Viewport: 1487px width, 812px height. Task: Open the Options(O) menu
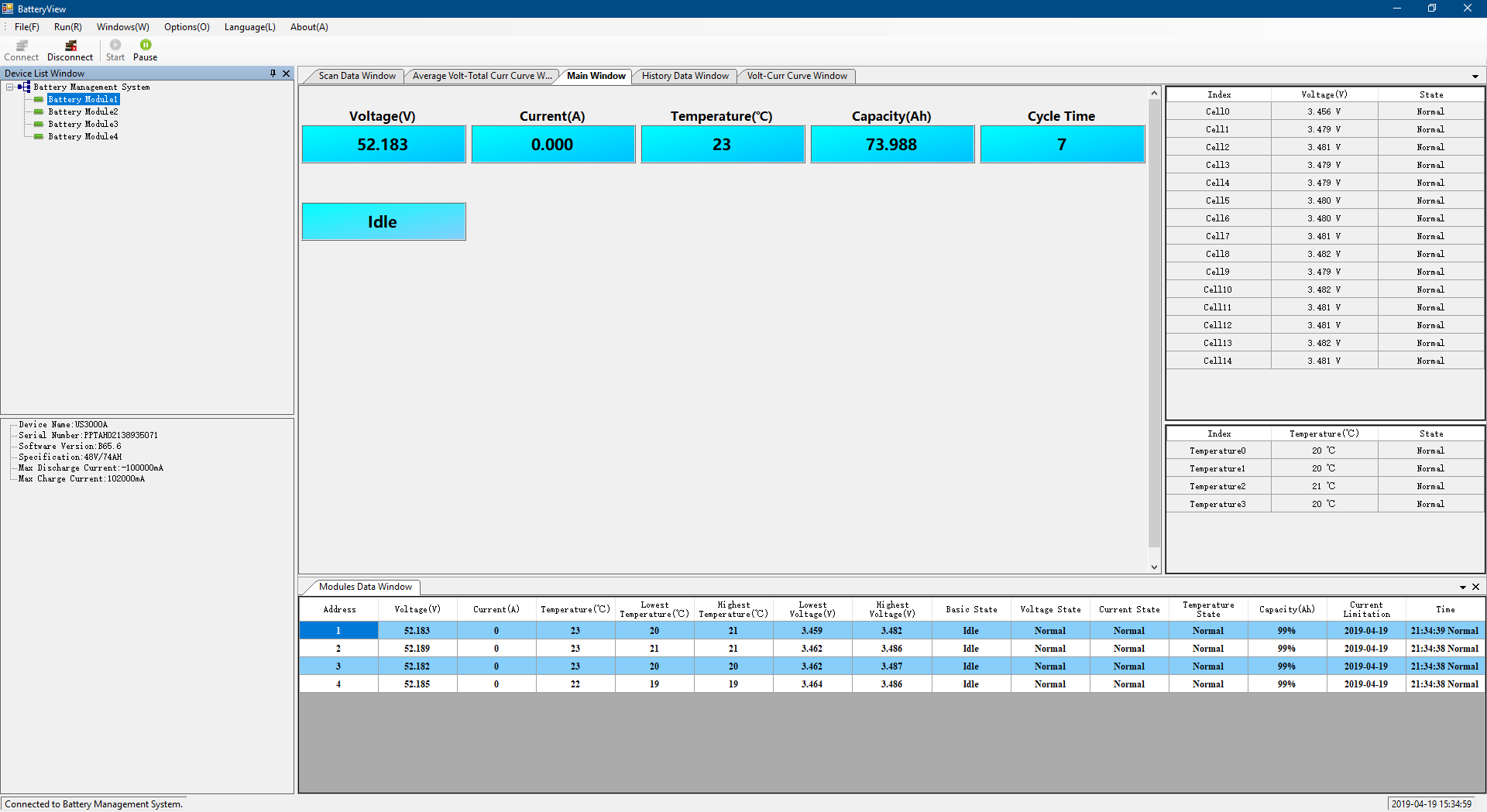(187, 27)
